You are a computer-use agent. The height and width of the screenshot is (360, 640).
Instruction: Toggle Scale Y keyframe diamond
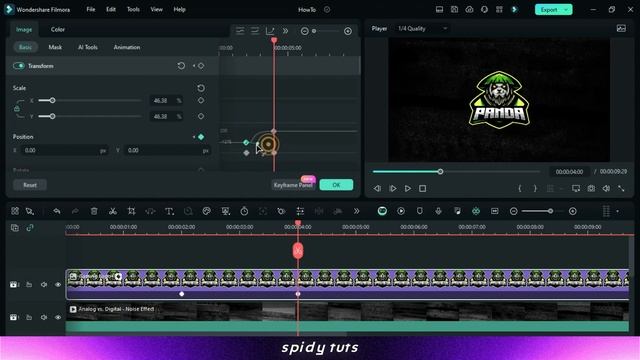click(x=201, y=116)
